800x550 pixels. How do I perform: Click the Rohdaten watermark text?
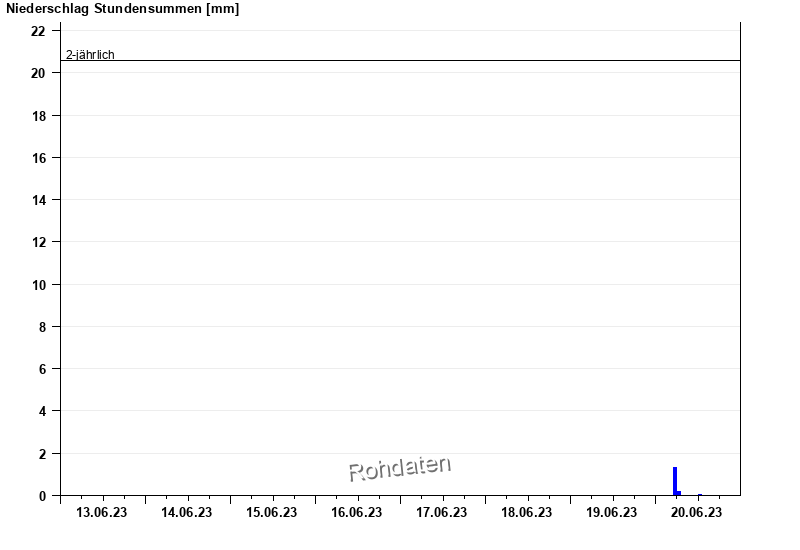399,468
